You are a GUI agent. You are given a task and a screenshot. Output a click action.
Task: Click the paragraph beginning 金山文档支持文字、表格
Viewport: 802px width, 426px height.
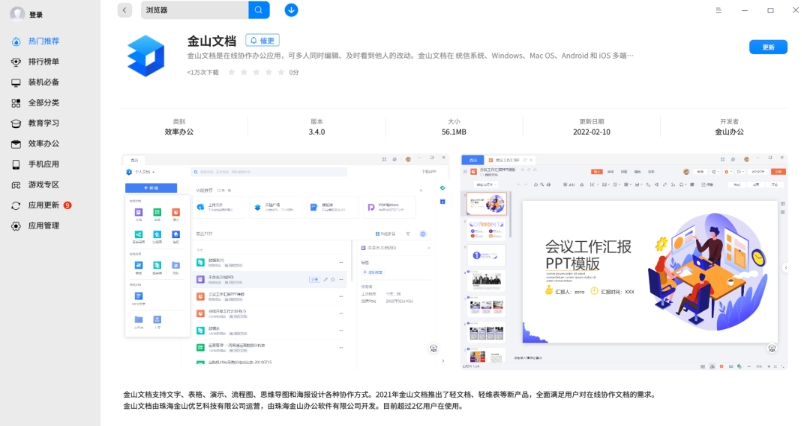coord(390,395)
